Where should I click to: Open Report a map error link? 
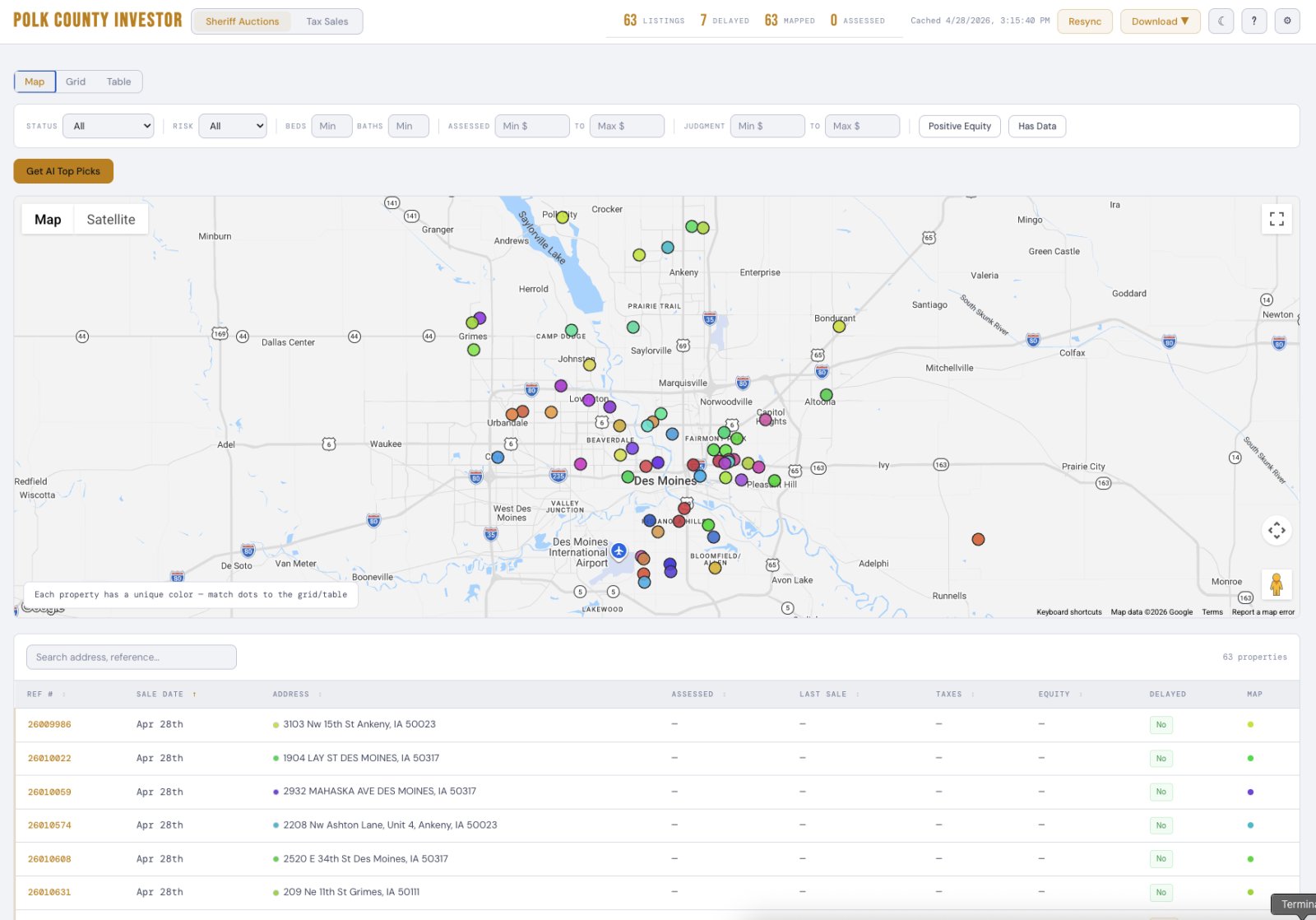tap(1263, 612)
